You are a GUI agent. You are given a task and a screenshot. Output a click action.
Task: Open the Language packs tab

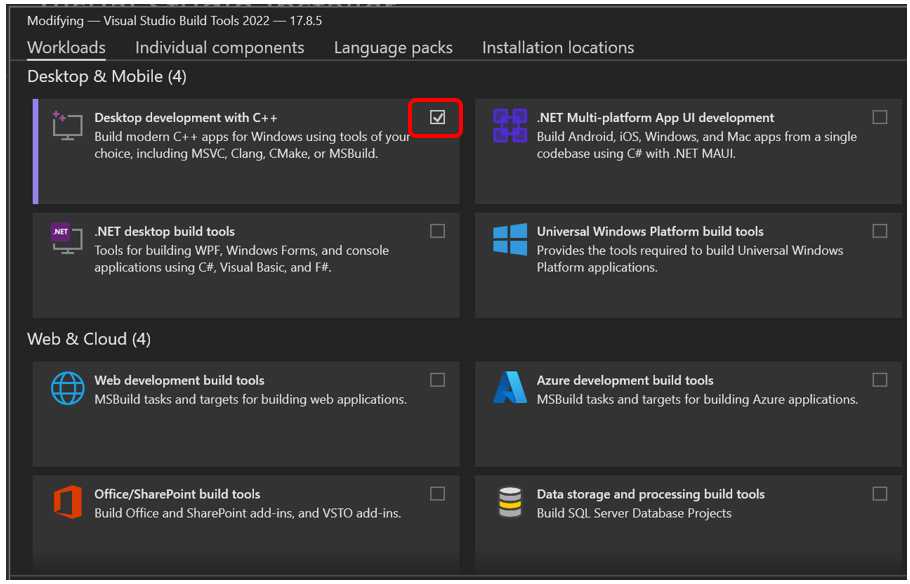(393, 47)
